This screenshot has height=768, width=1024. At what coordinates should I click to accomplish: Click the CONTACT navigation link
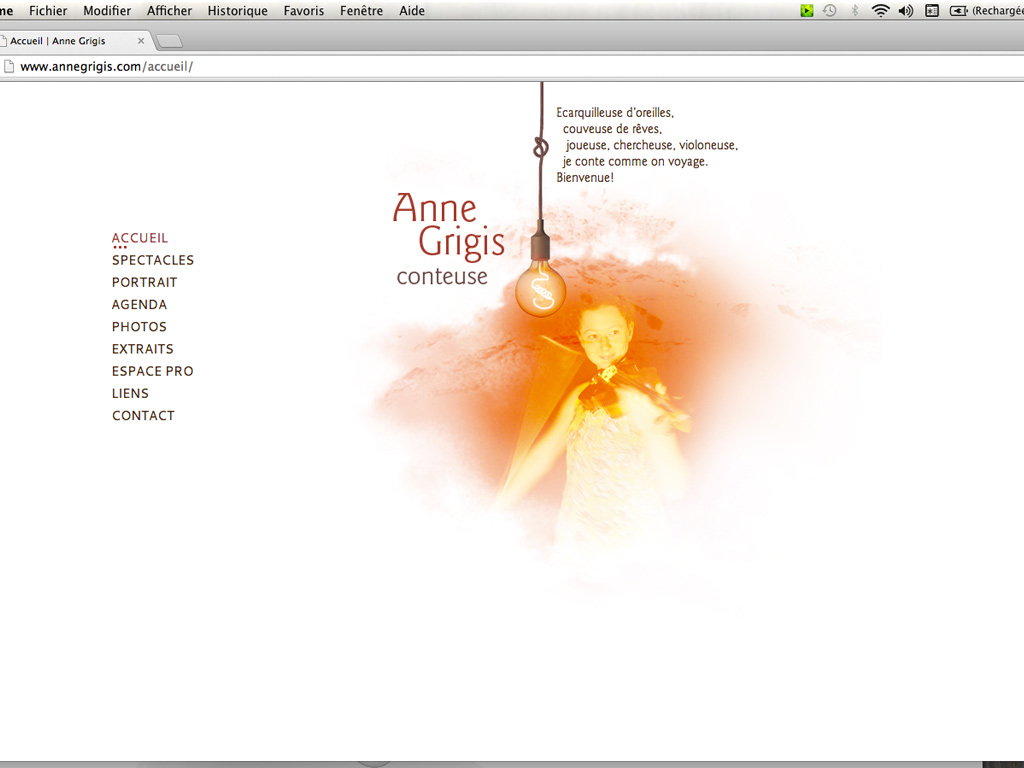[143, 416]
